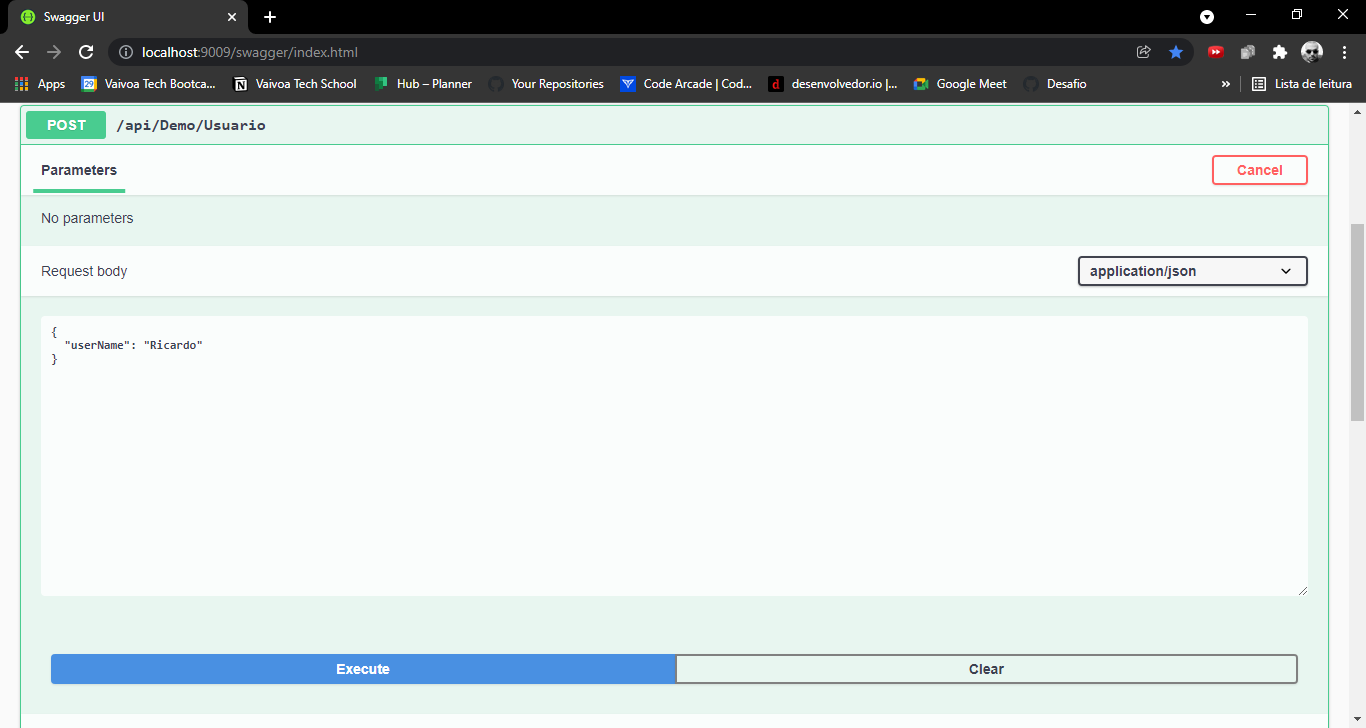Open the Chrome three-dot menu
1366x728 pixels.
click(1345, 52)
